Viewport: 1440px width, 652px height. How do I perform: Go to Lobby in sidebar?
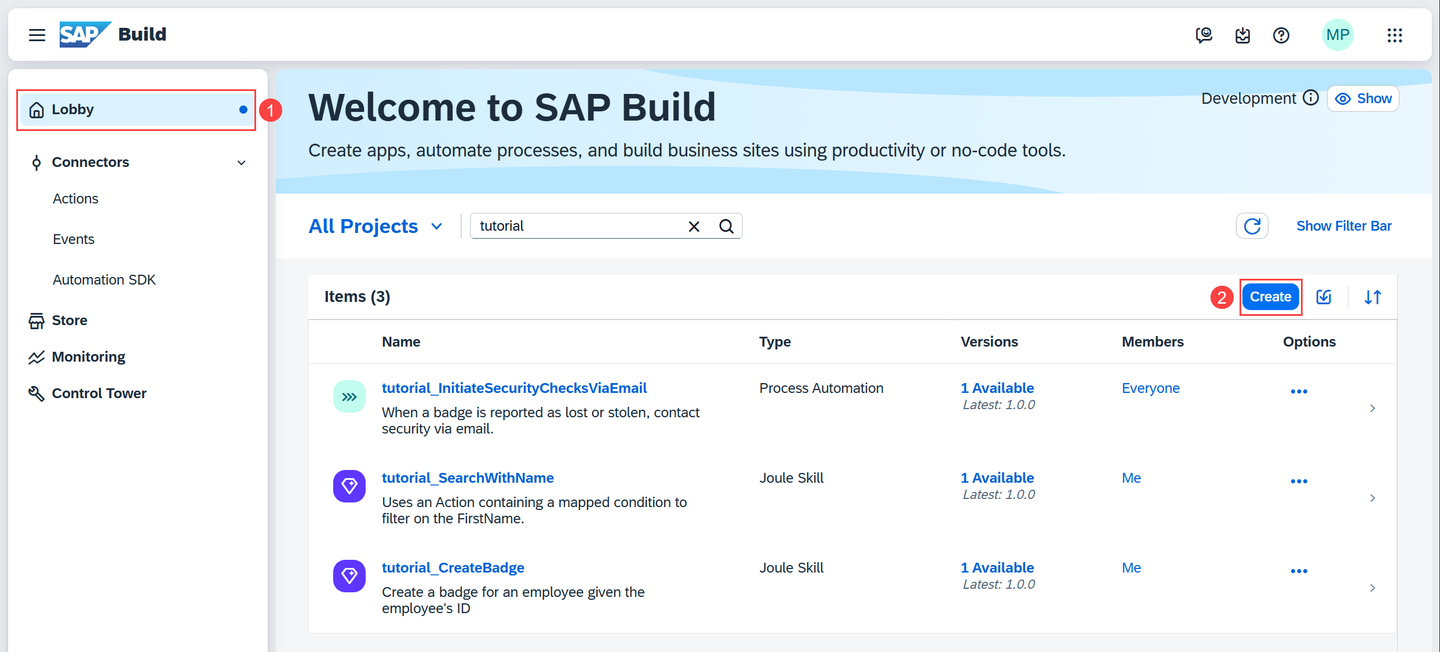pos(137,110)
